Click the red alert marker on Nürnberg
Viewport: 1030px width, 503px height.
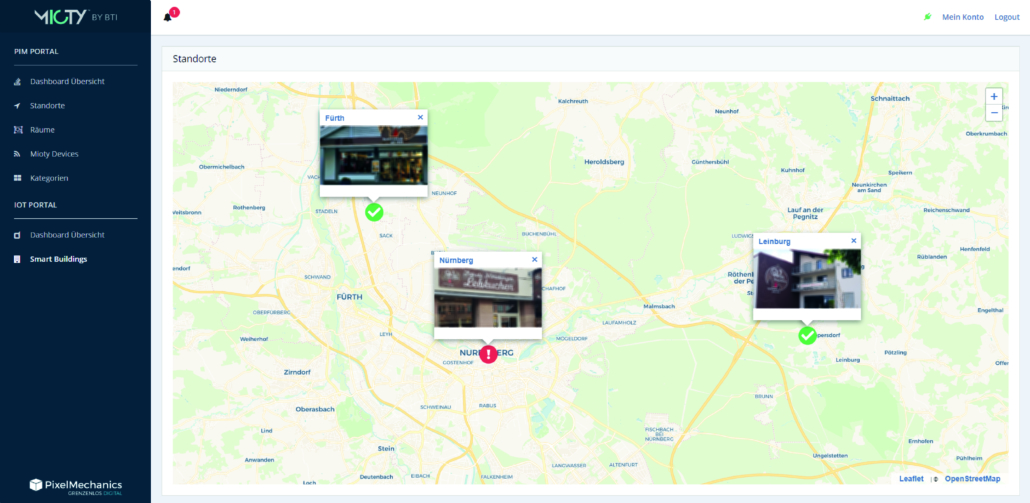[487, 354]
